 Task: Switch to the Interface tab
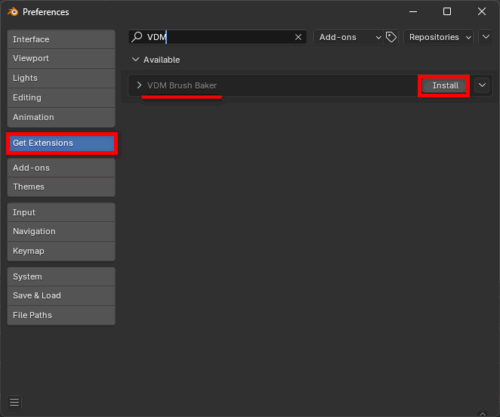(x=61, y=39)
